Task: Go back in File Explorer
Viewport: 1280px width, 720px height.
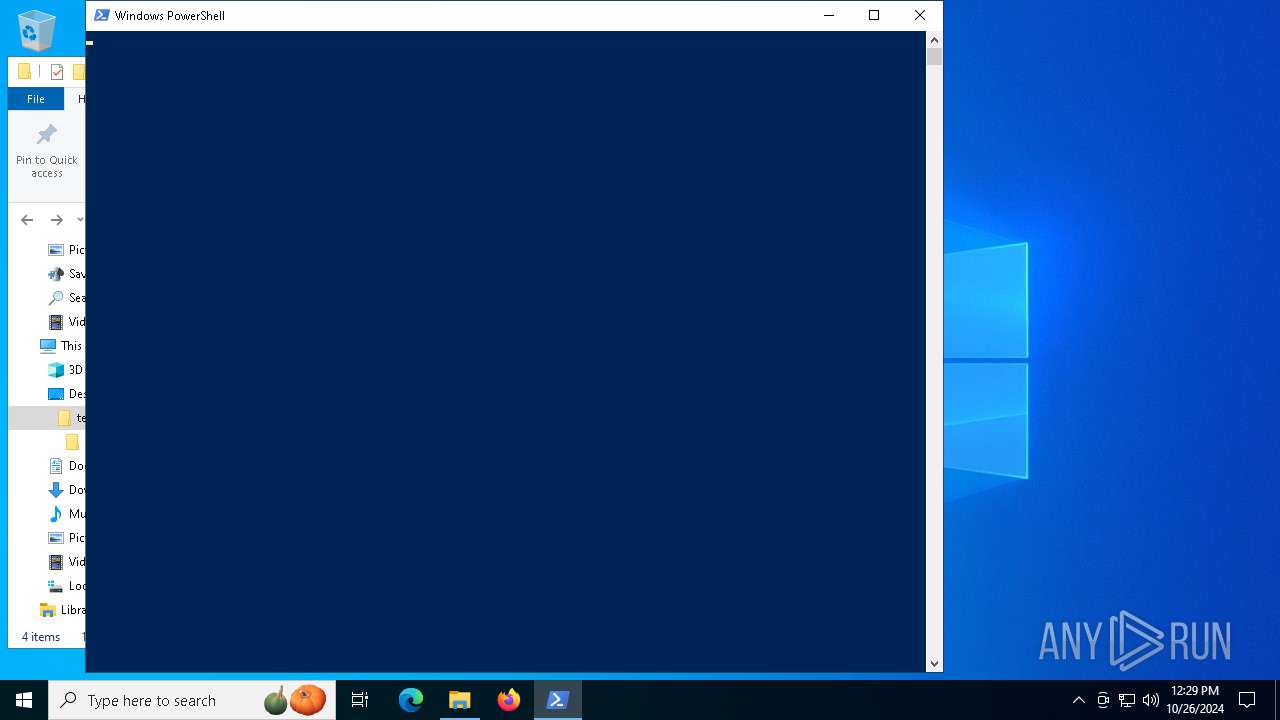Action: (x=27, y=220)
